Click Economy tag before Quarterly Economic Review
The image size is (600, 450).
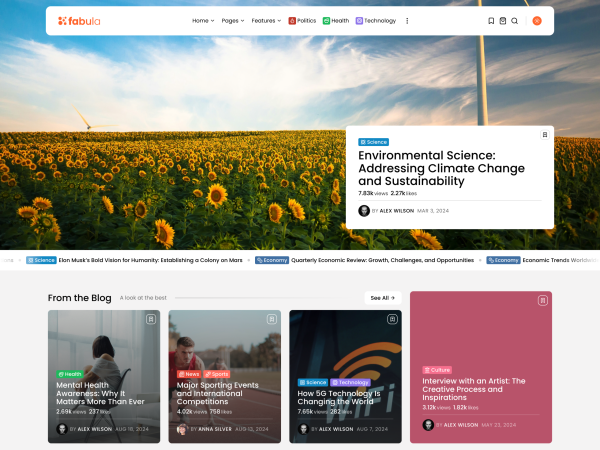tap(272, 260)
